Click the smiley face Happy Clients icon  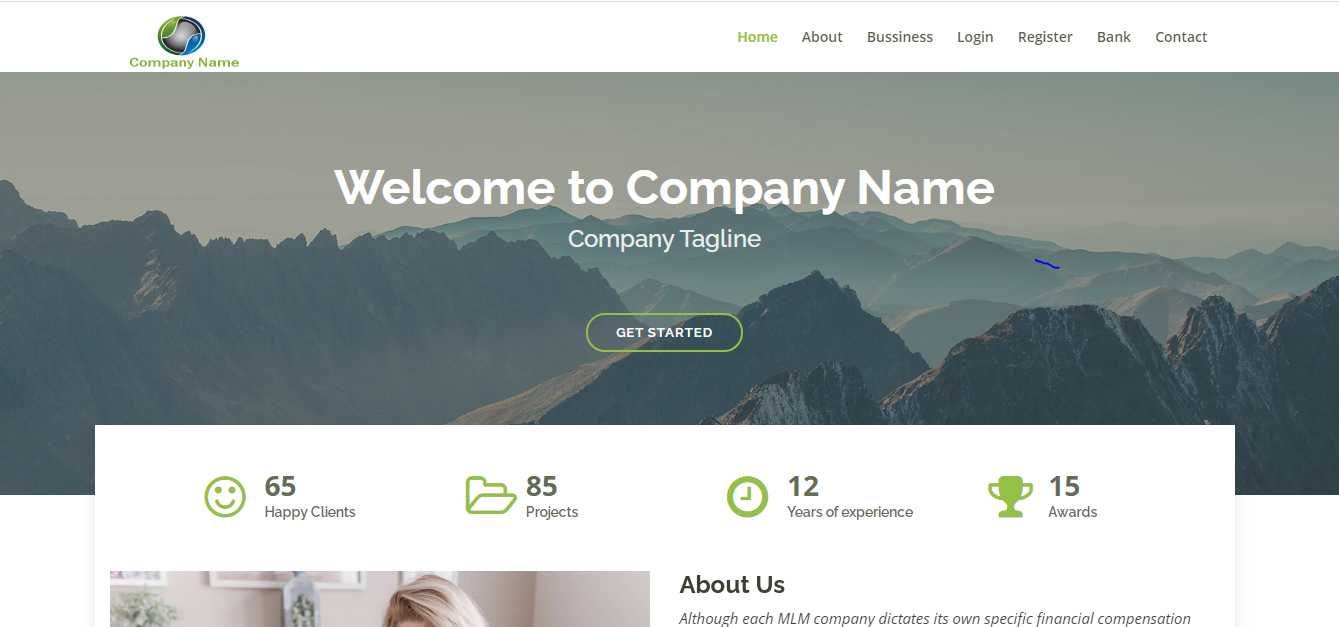click(x=225, y=497)
